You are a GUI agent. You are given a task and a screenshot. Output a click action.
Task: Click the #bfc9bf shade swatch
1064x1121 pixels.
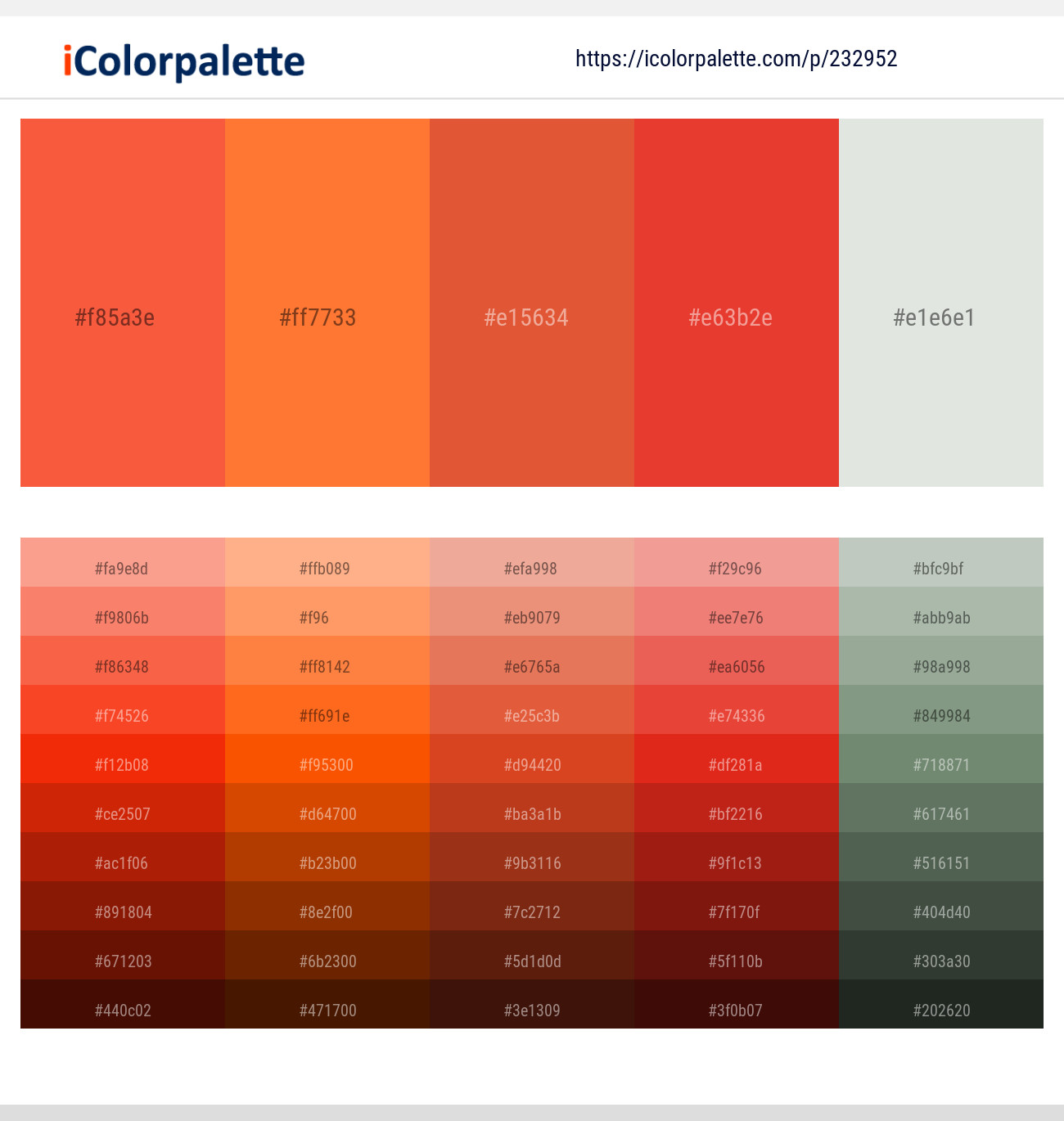tap(940, 568)
